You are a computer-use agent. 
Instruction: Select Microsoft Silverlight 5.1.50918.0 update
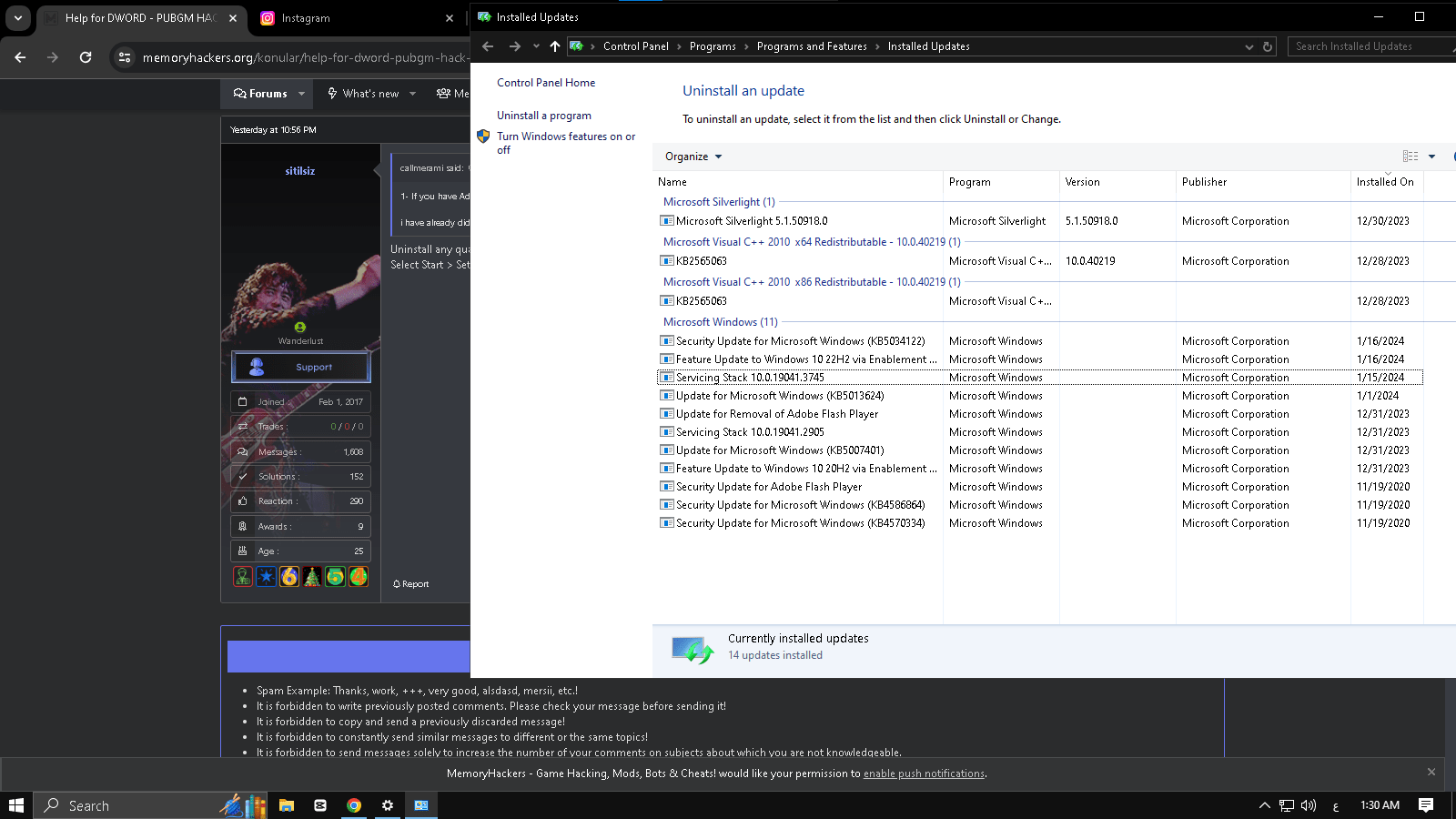point(1040,221)
